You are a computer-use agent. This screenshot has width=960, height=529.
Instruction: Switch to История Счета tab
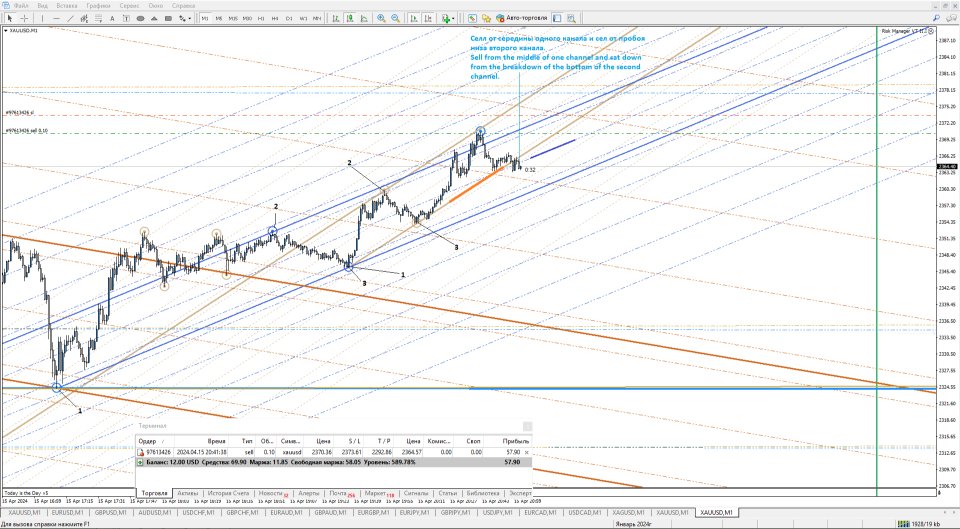click(x=227, y=493)
